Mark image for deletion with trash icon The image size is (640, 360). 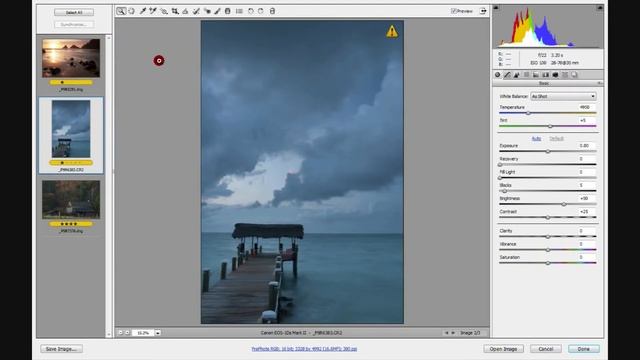click(272, 11)
